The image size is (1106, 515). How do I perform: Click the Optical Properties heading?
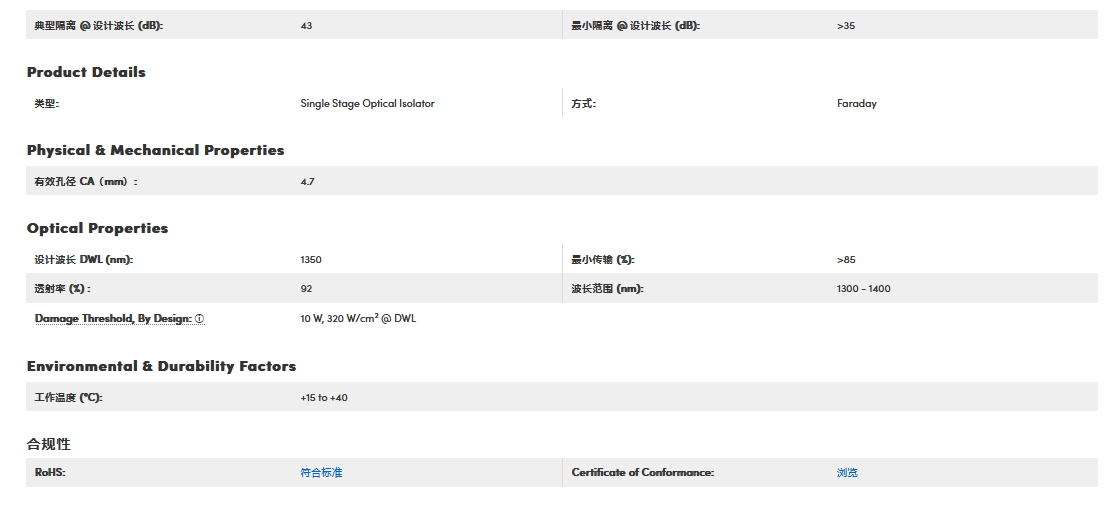97,228
